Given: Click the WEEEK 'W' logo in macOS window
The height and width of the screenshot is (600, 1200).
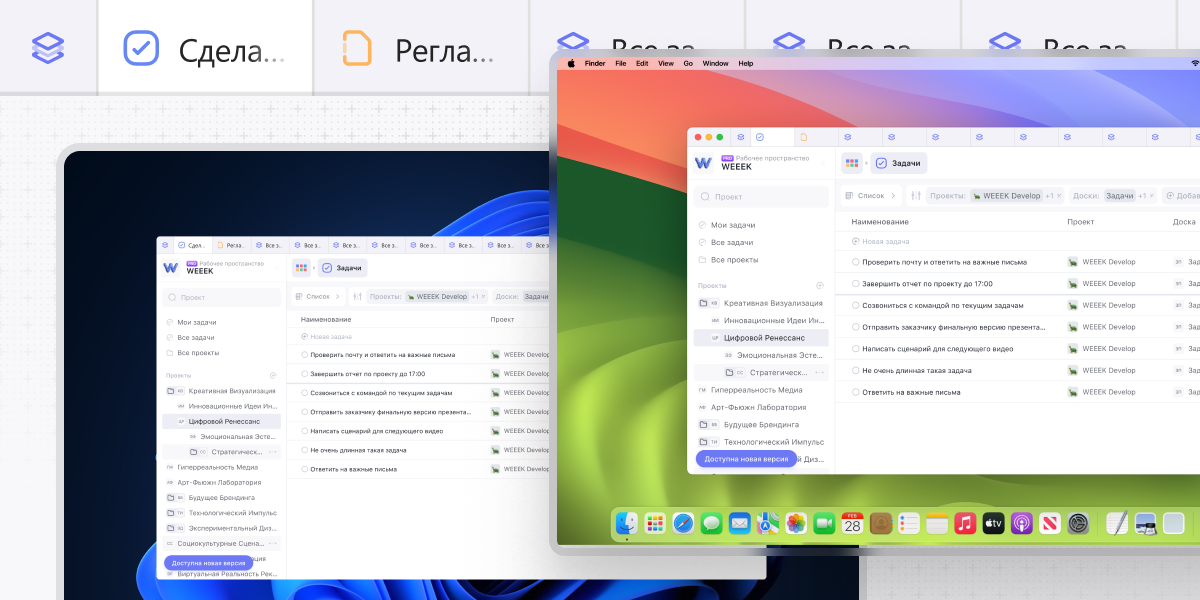Looking at the screenshot, I should (x=704, y=163).
